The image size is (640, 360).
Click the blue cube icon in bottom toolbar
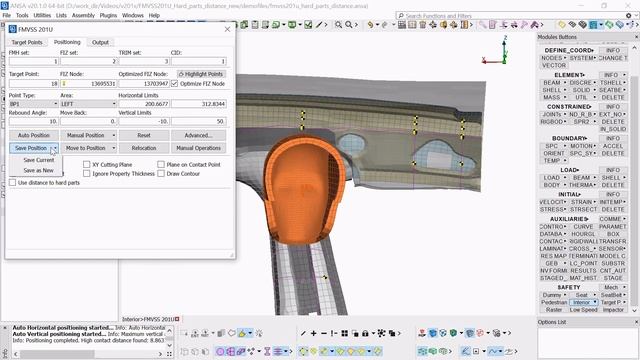pos(433,333)
